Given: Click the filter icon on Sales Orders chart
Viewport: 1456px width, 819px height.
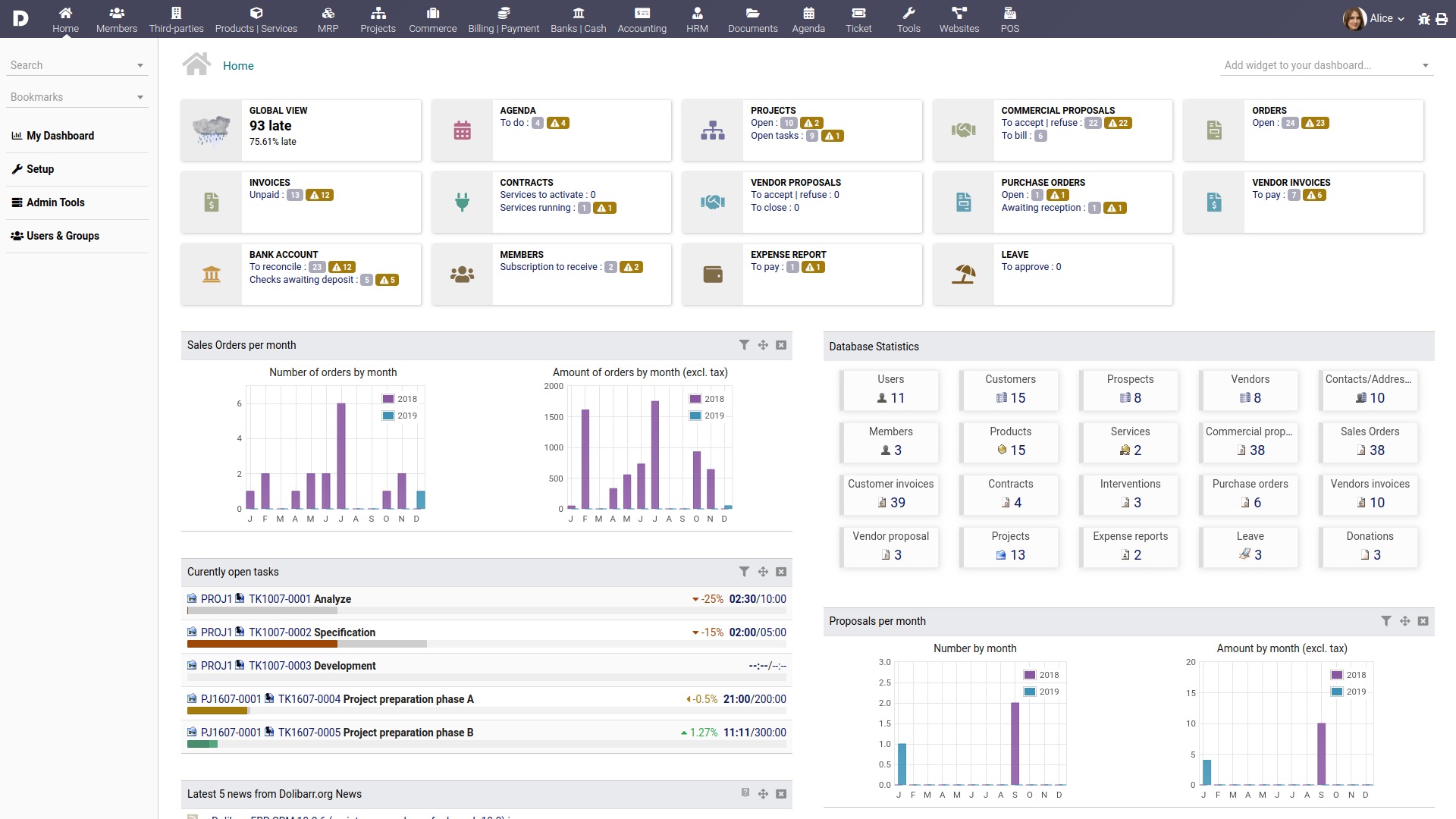Looking at the screenshot, I should tap(744, 344).
